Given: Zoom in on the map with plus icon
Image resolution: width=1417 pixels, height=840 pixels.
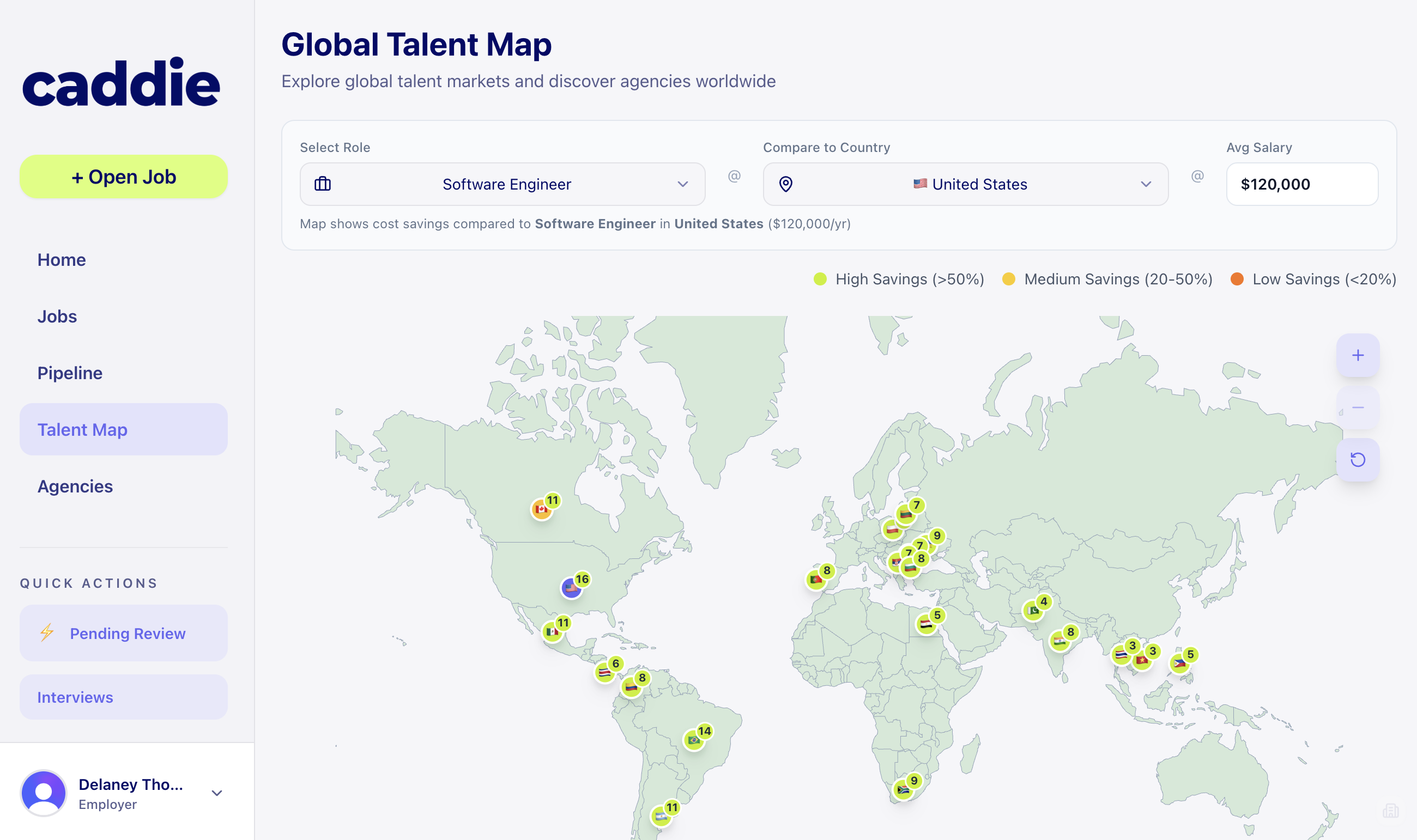Looking at the screenshot, I should [x=1357, y=356].
